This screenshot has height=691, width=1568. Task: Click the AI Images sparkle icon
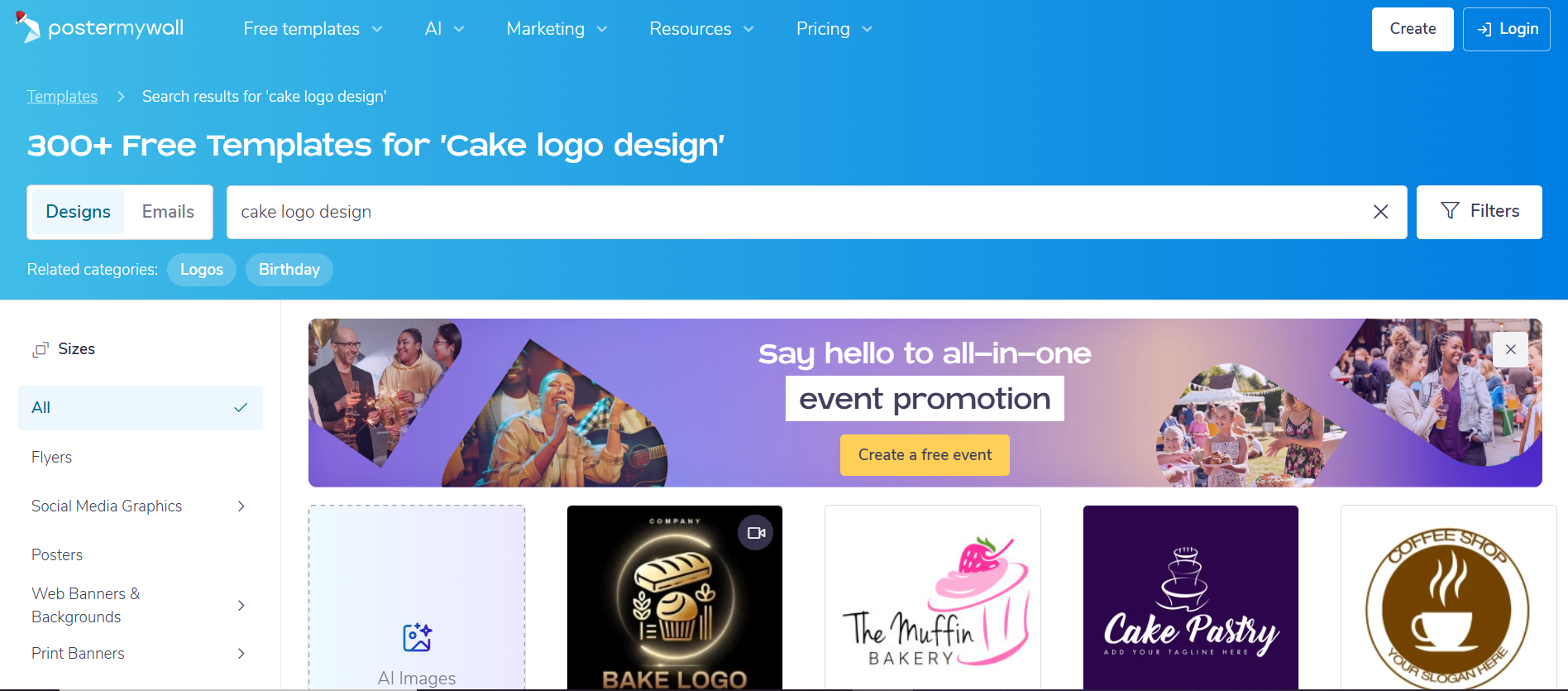[416, 636]
